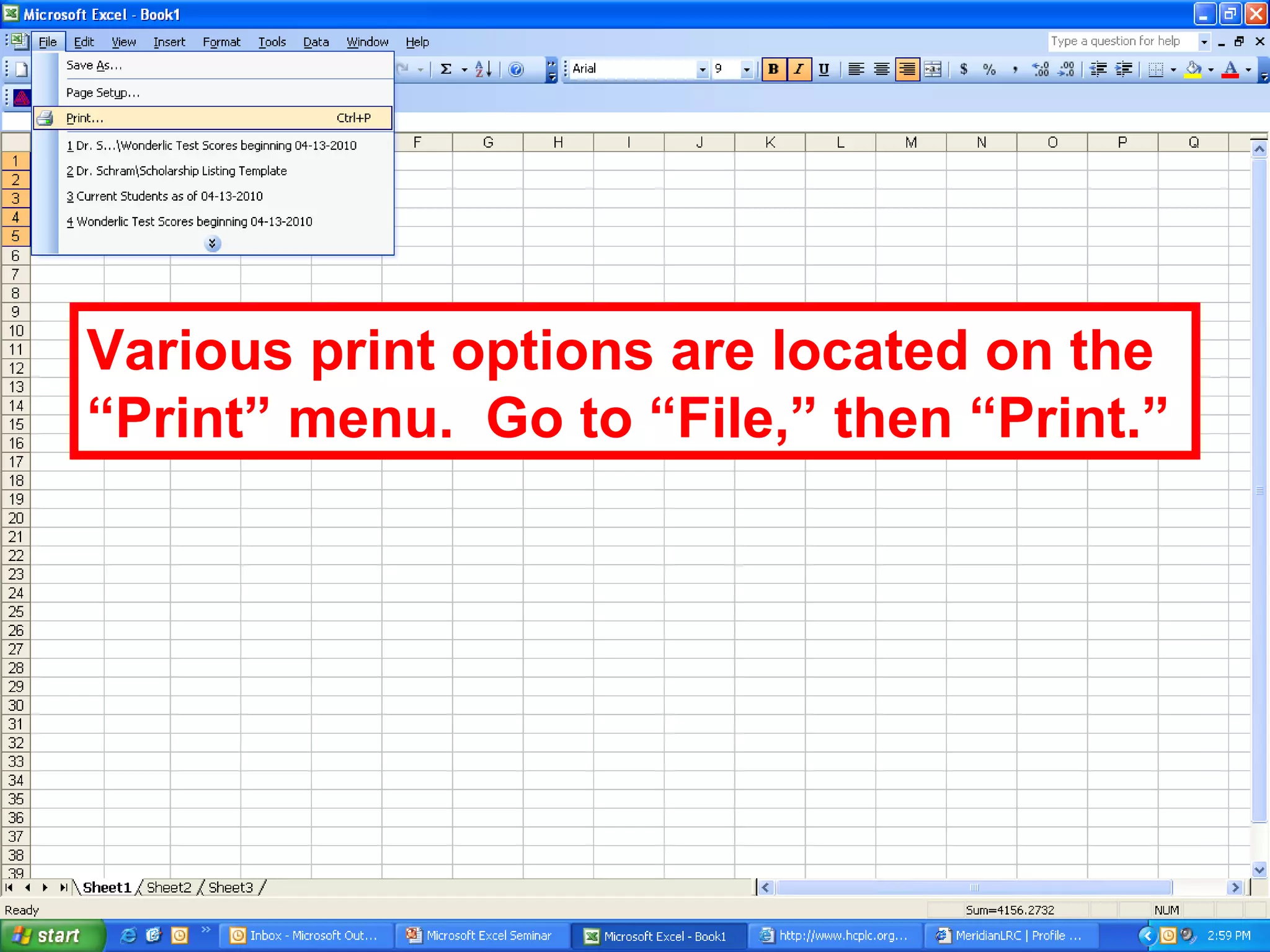Viewport: 1270px width, 952px height.
Task: Toggle Align Left
Action: tap(856, 69)
